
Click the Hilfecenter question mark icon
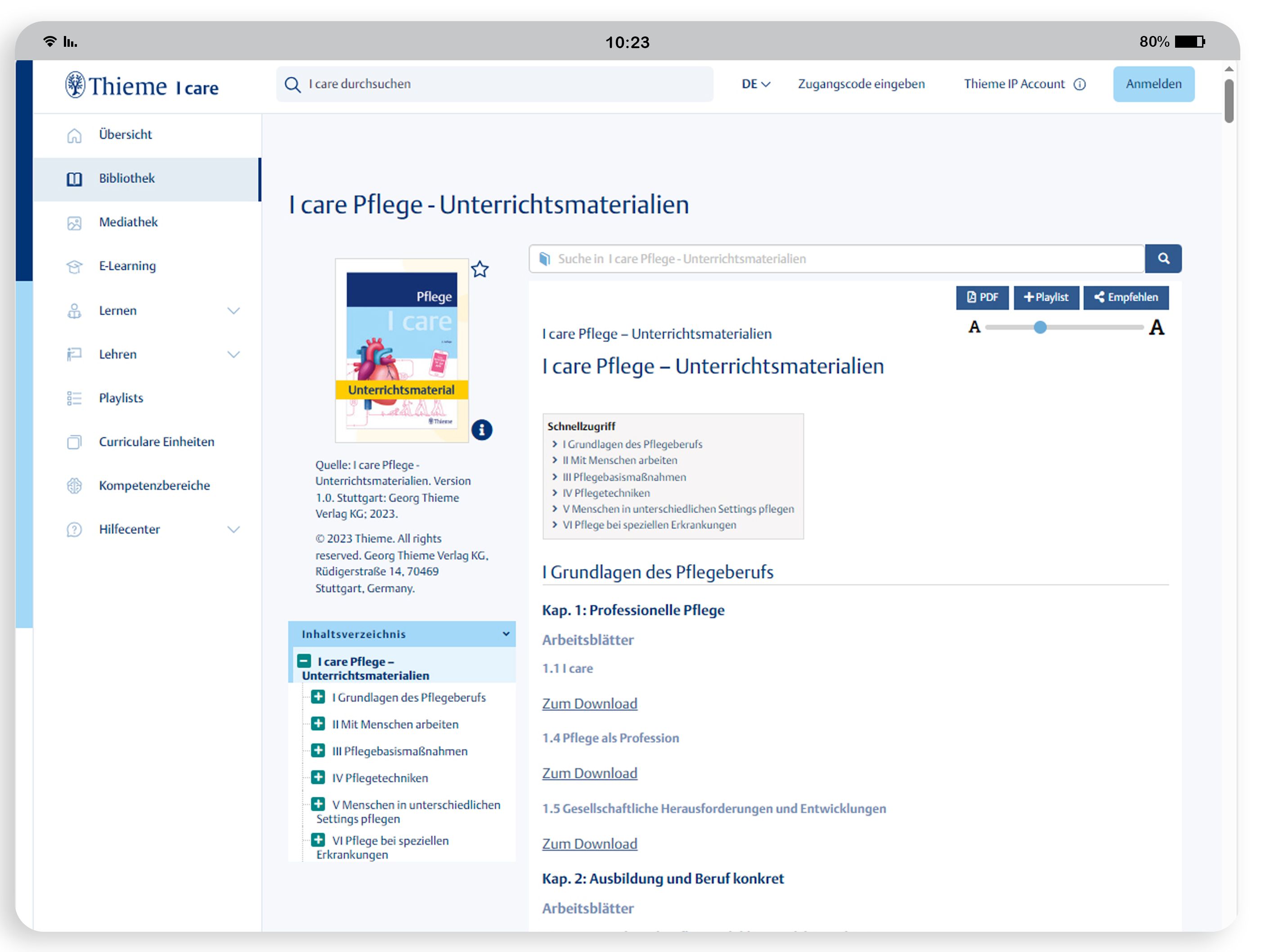click(x=74, y=530)
